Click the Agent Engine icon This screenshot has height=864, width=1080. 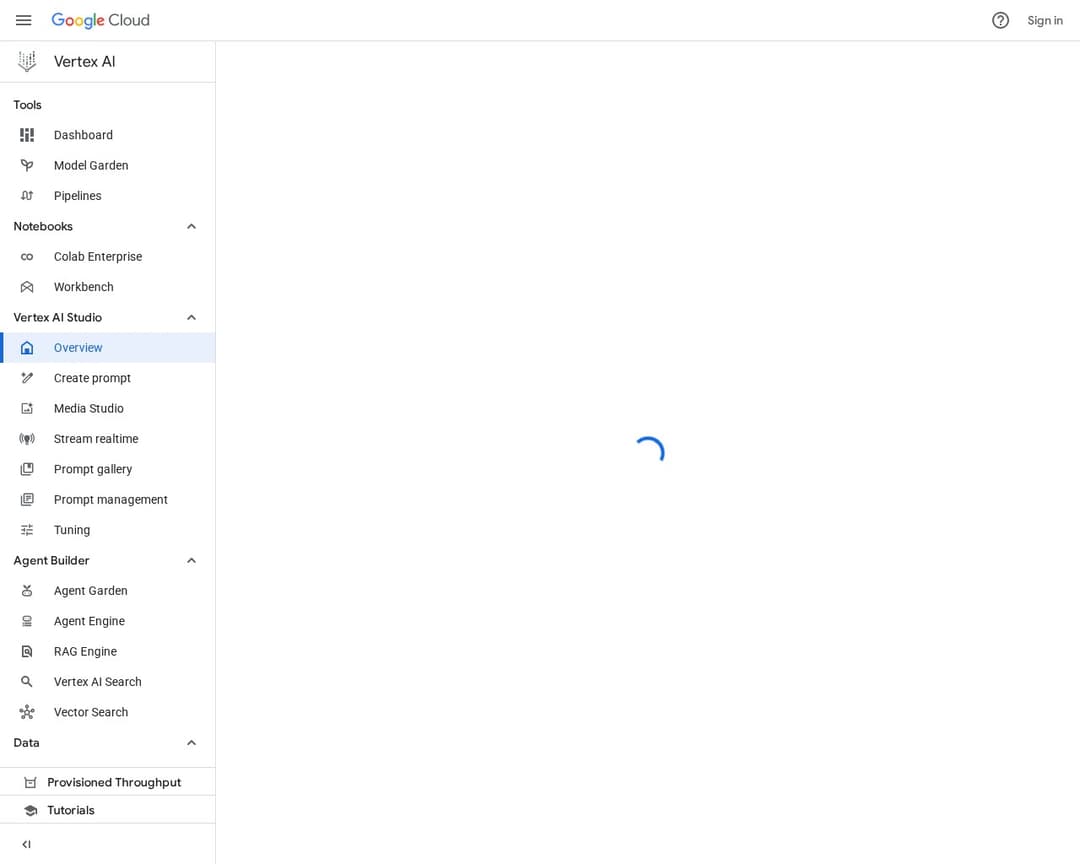click(27, 621)
